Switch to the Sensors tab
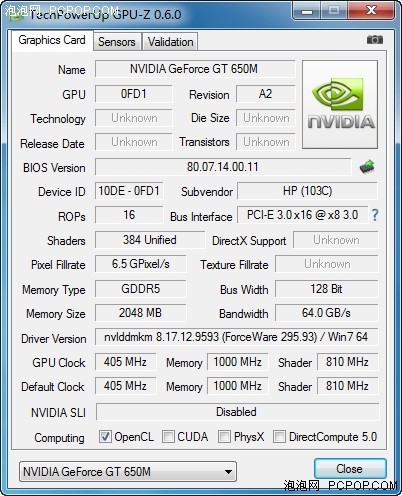 click(x=117, y=42)
